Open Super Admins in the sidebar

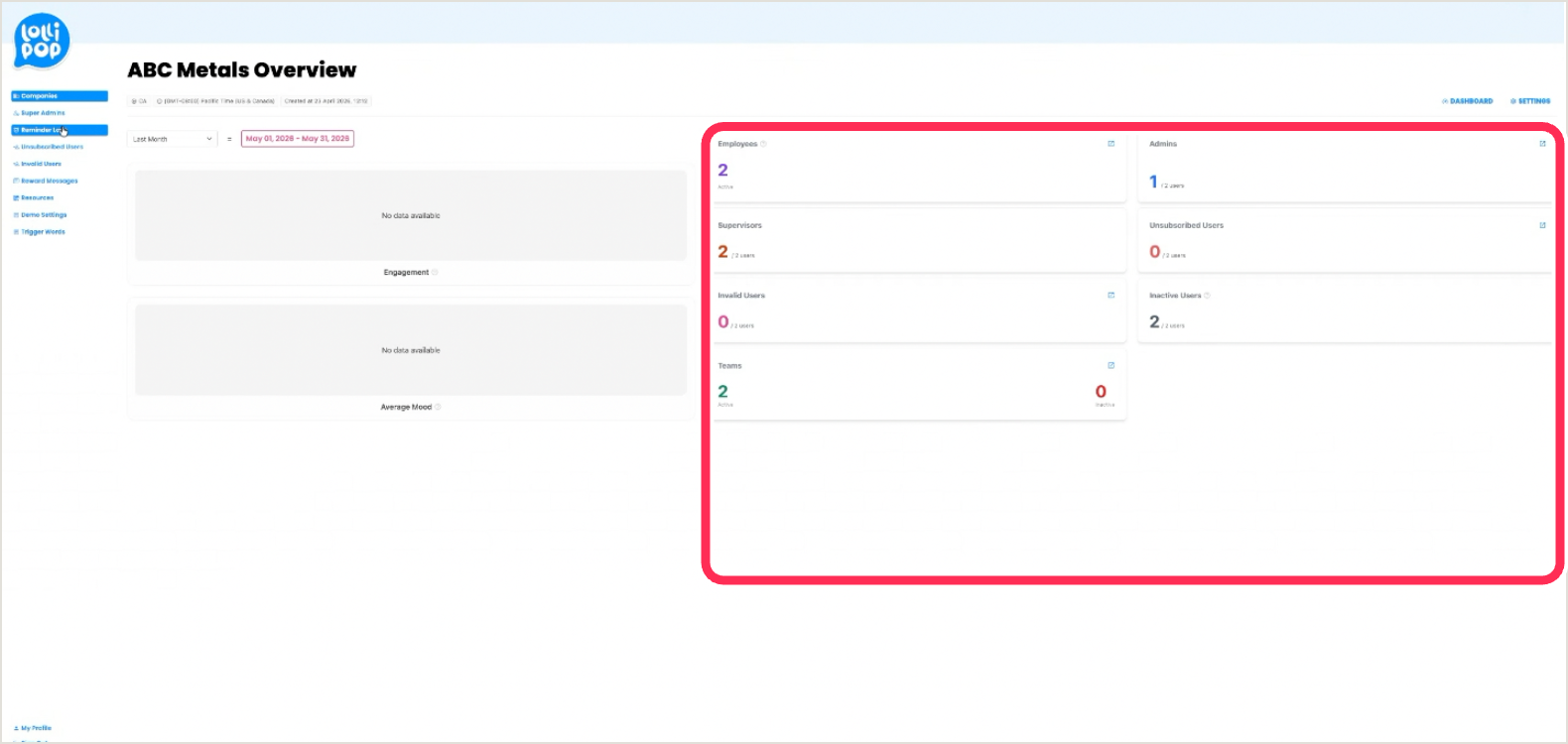40,113
